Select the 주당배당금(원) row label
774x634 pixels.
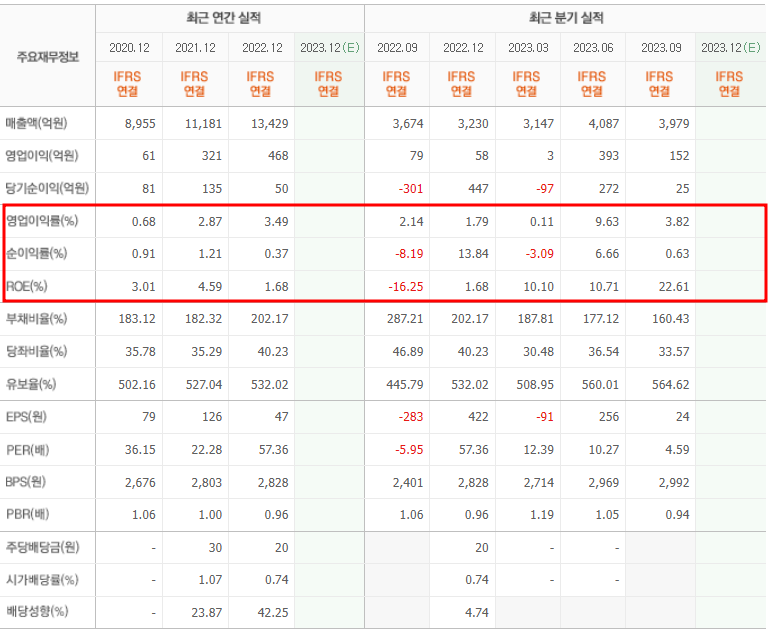(x=42, y=547)
